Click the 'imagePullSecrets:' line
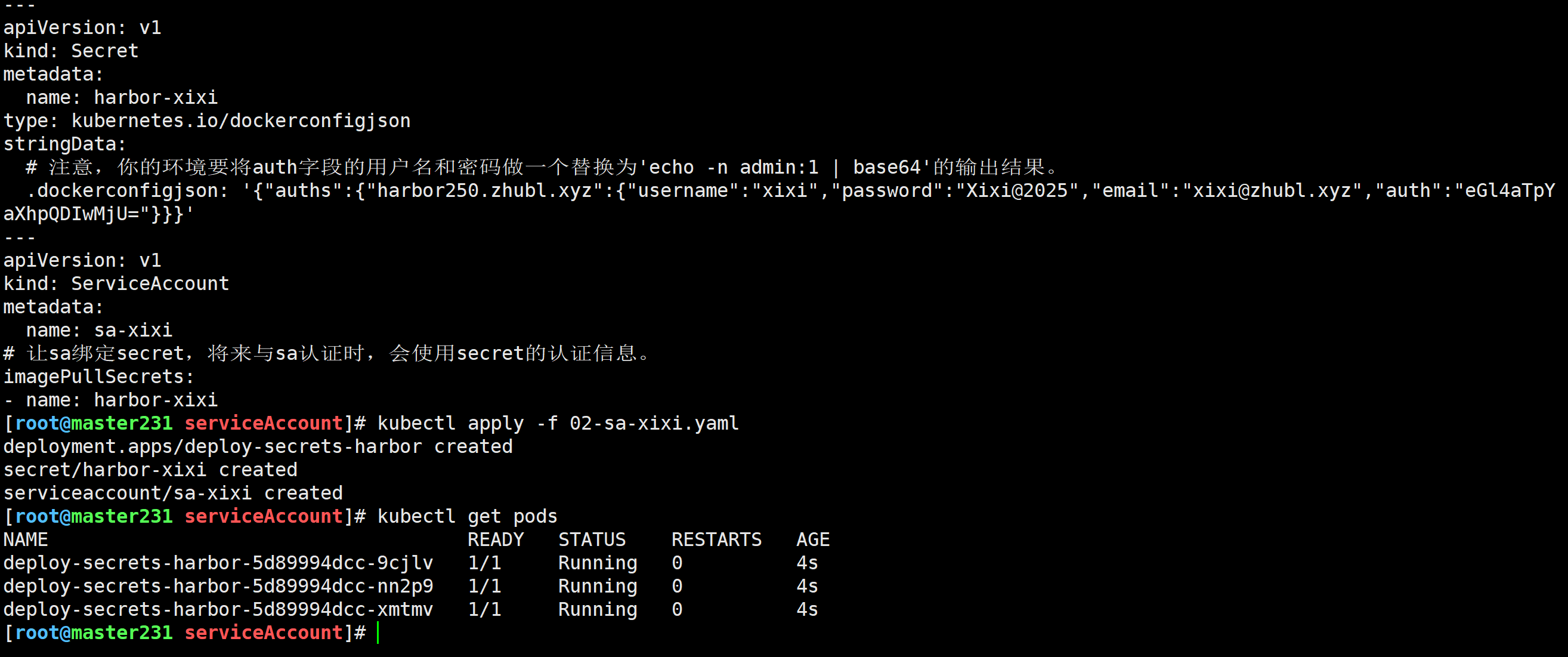Viewport: 1568px width, 657px height. 98,377
